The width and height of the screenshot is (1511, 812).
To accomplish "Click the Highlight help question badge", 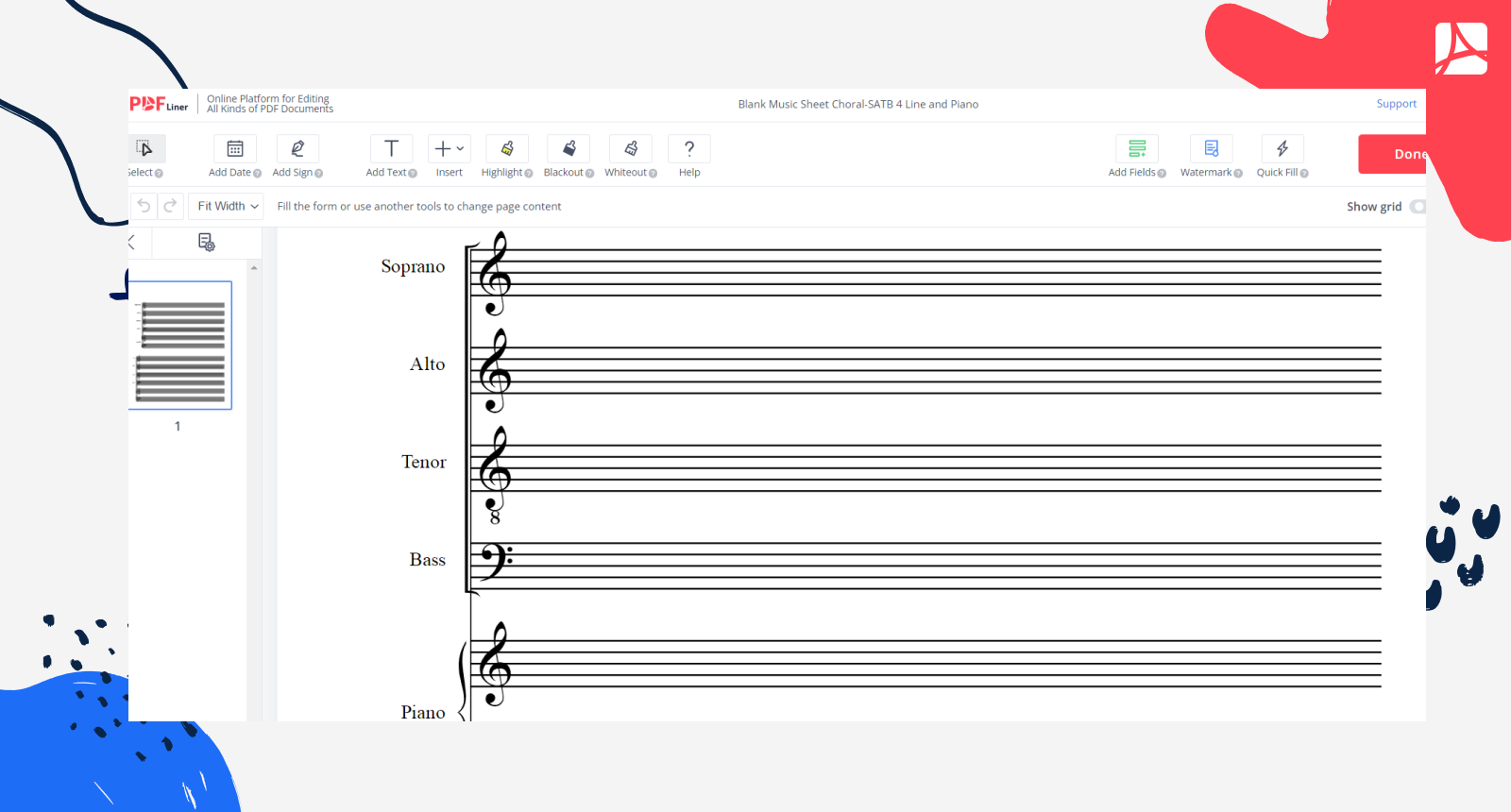I will pyautogui.click(x=529, y=174).
